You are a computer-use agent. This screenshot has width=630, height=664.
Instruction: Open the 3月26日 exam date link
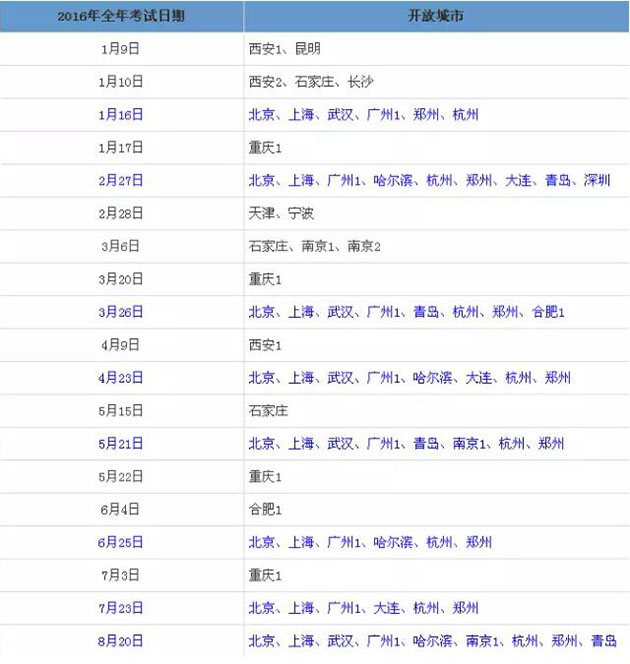[x=121, y=312]
